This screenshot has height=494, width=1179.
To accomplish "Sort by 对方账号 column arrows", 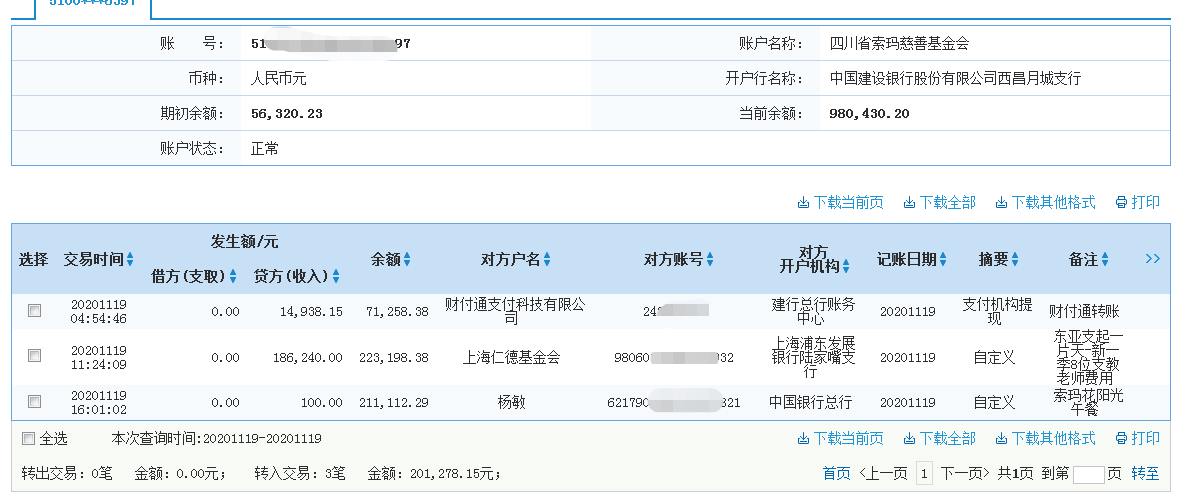I will tap(710, 259).
